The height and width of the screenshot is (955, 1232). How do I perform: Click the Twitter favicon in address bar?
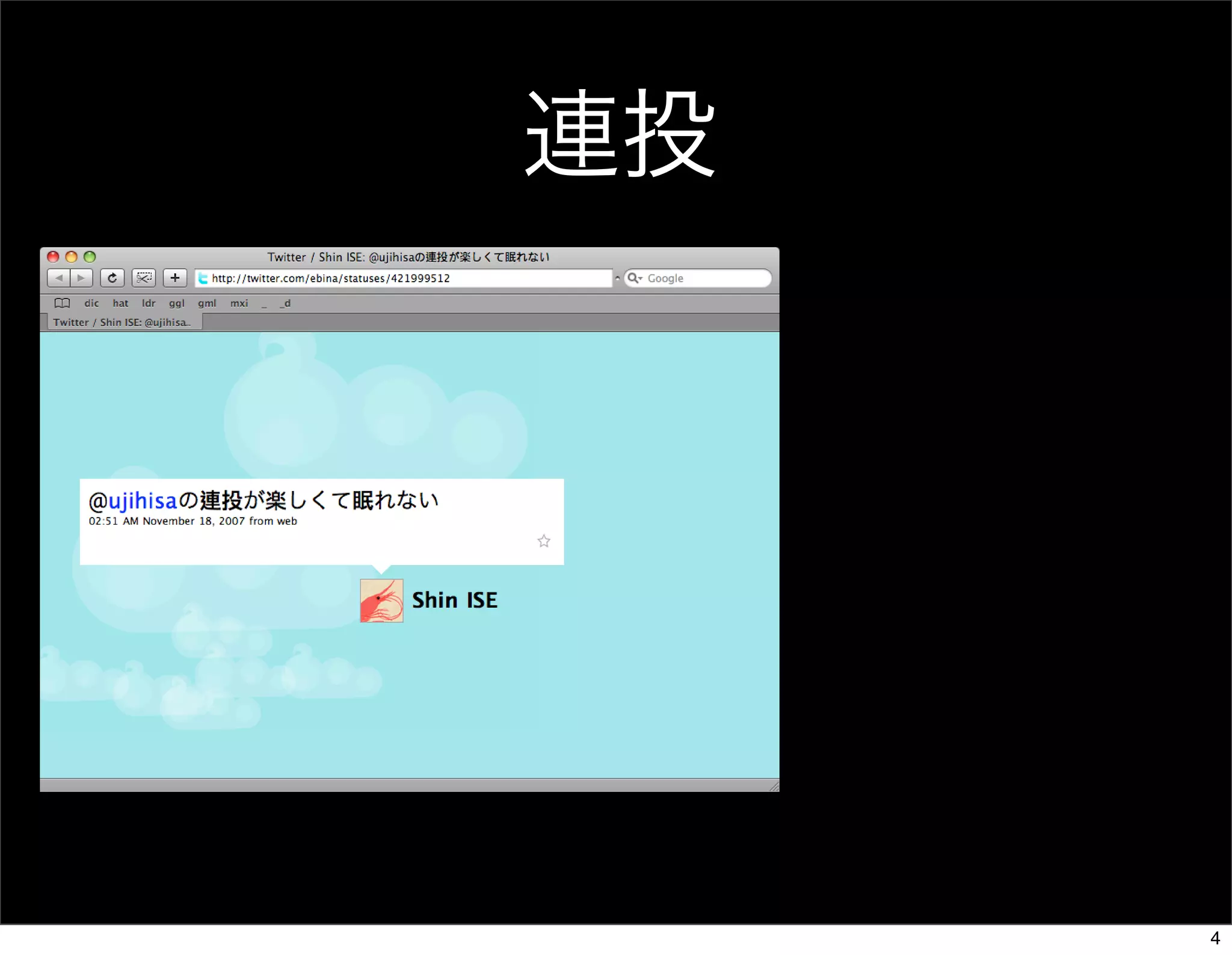click(203, 279)
